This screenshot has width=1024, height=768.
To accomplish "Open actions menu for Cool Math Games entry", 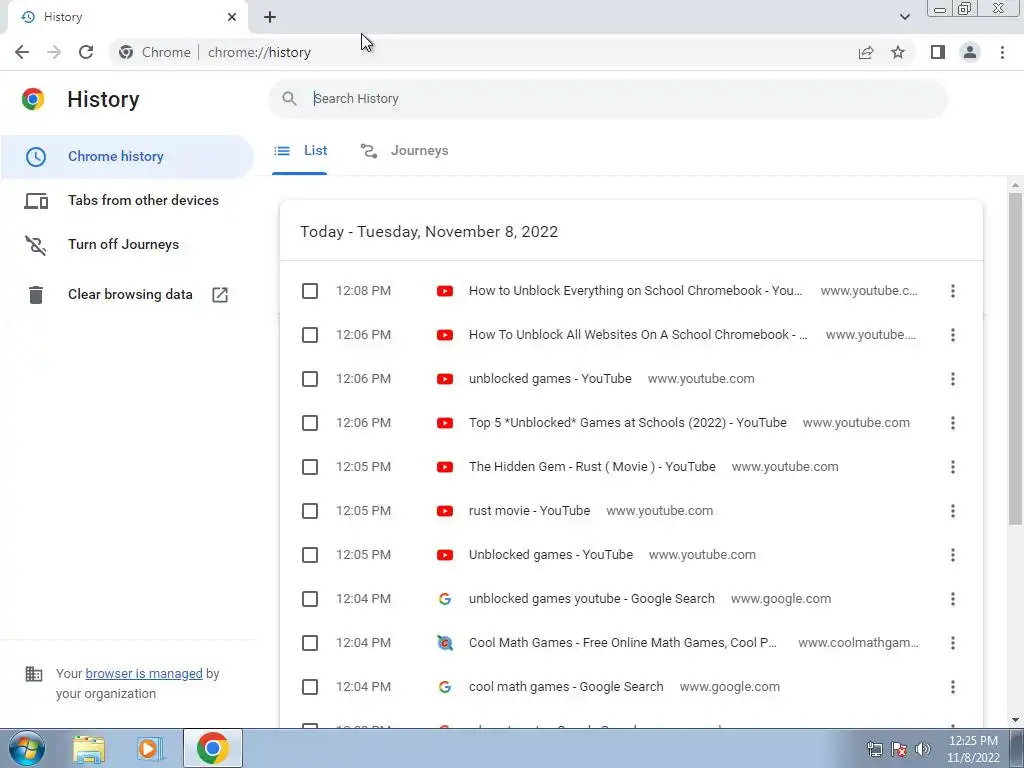I will click(x=953, y=643).
